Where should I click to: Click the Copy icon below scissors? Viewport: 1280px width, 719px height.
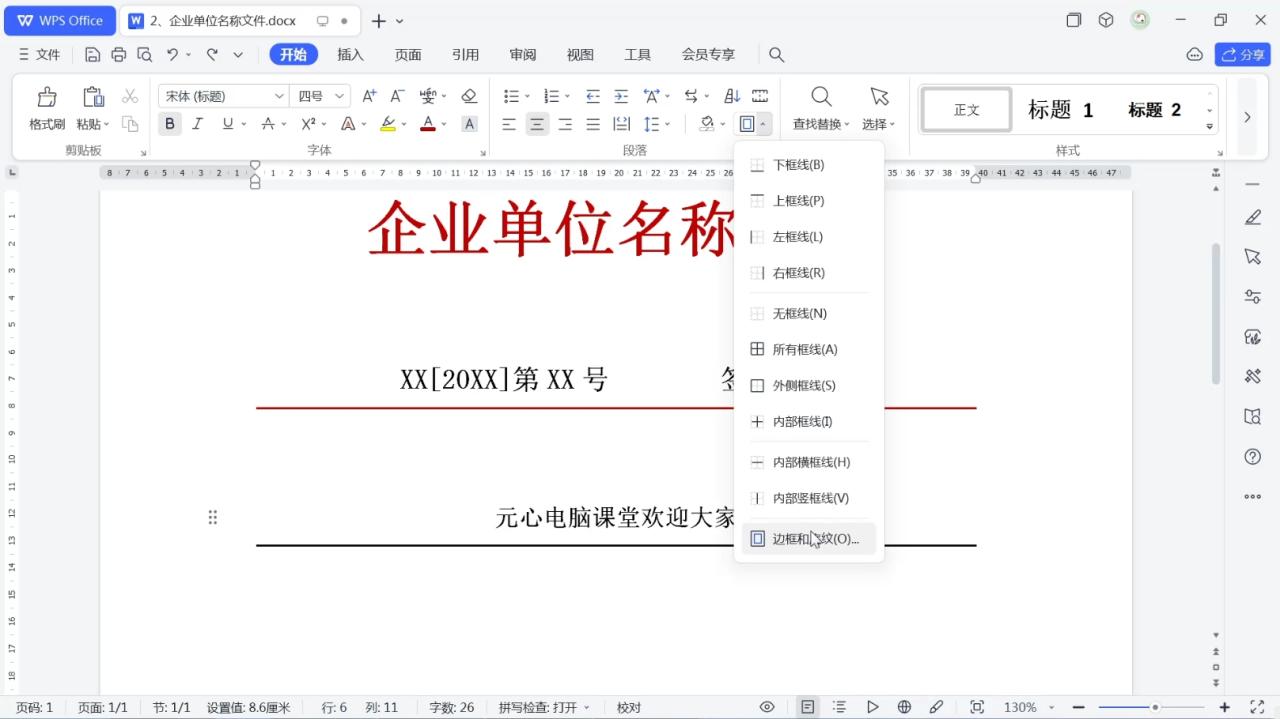click(130, 124)
